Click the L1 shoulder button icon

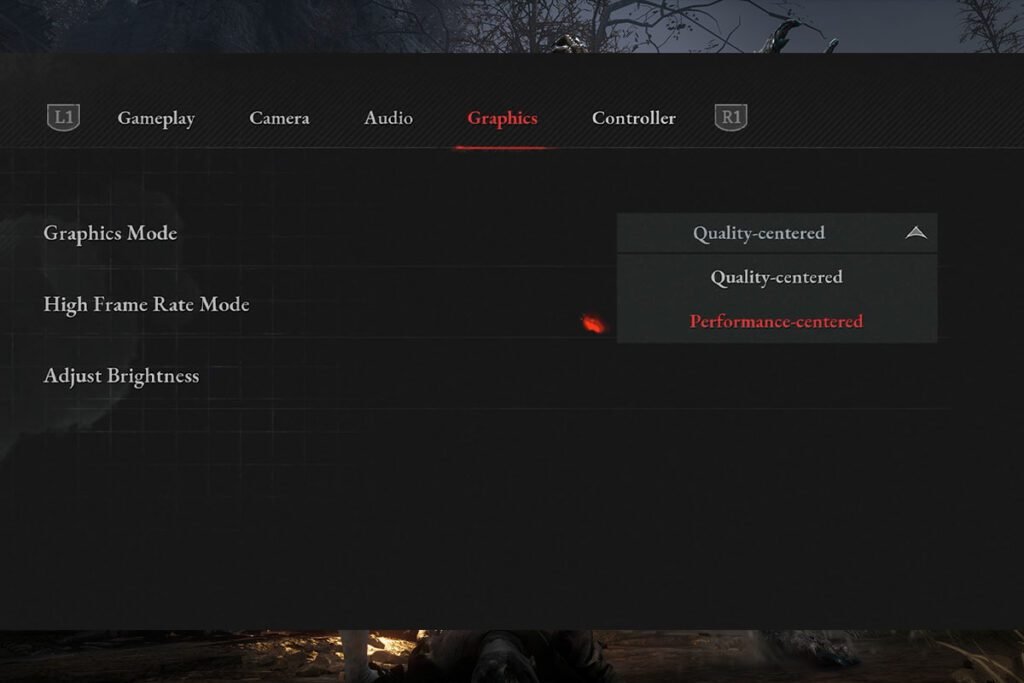[x=63, y=118]
